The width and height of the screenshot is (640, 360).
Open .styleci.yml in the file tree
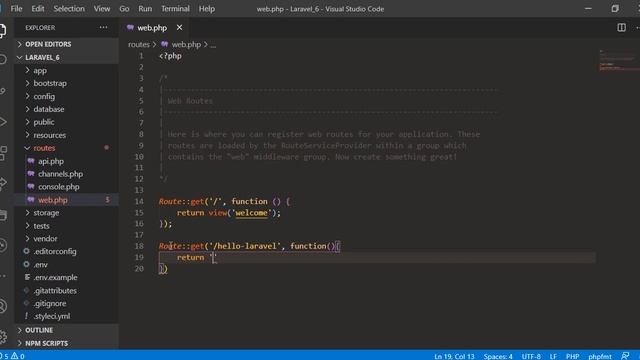pyautogui.click(x=67, y=316)
